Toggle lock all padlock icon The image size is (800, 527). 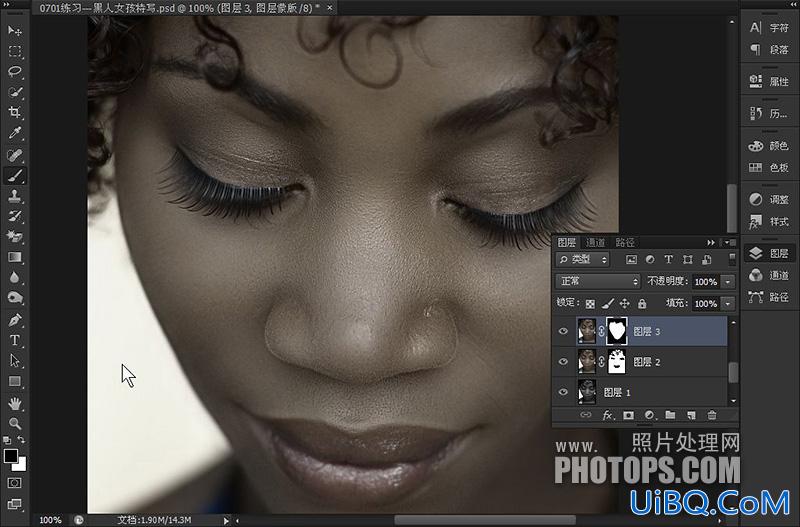coord(642,304)
